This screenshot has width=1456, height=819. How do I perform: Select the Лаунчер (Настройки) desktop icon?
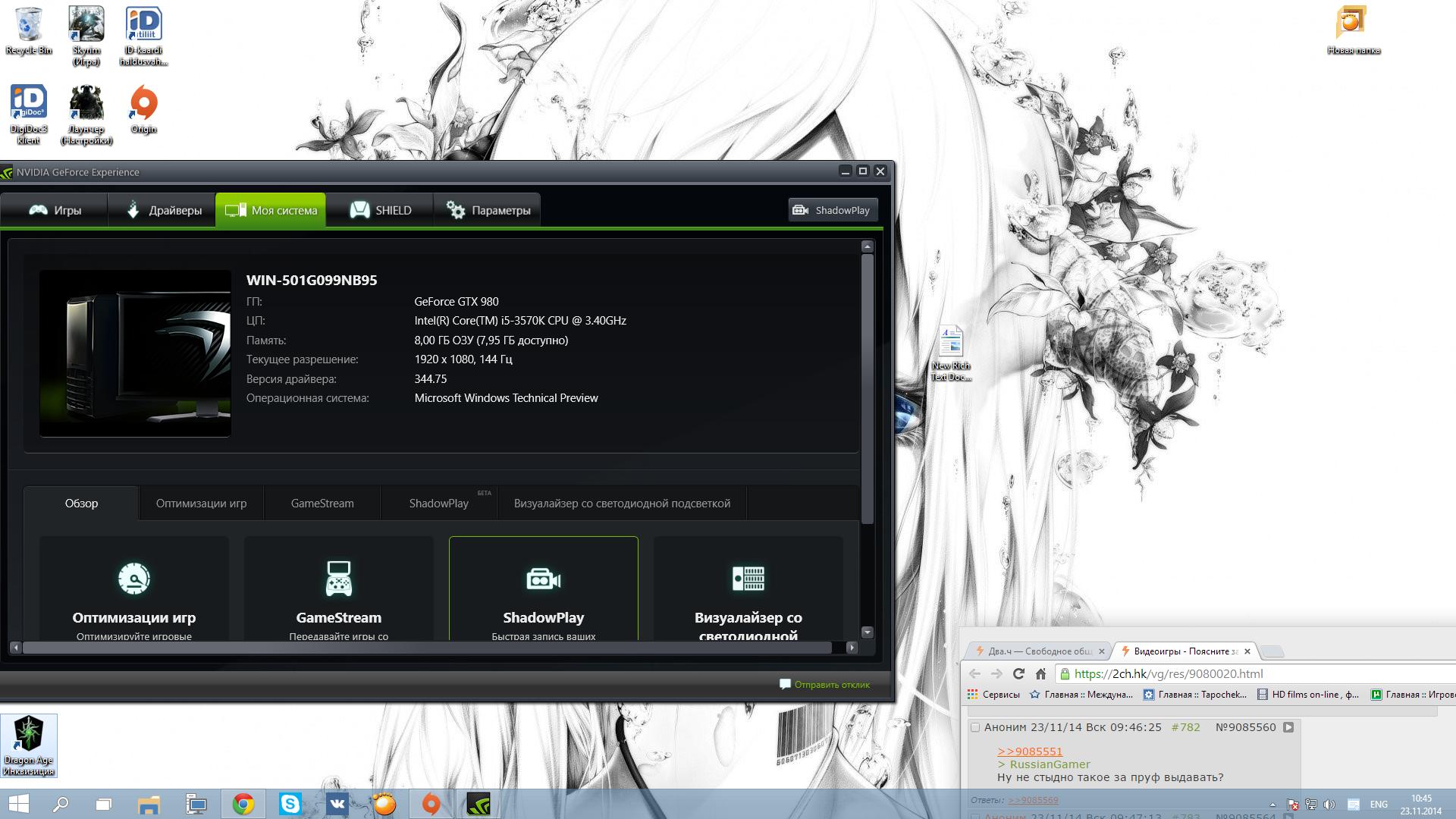(x=86, y=115)
